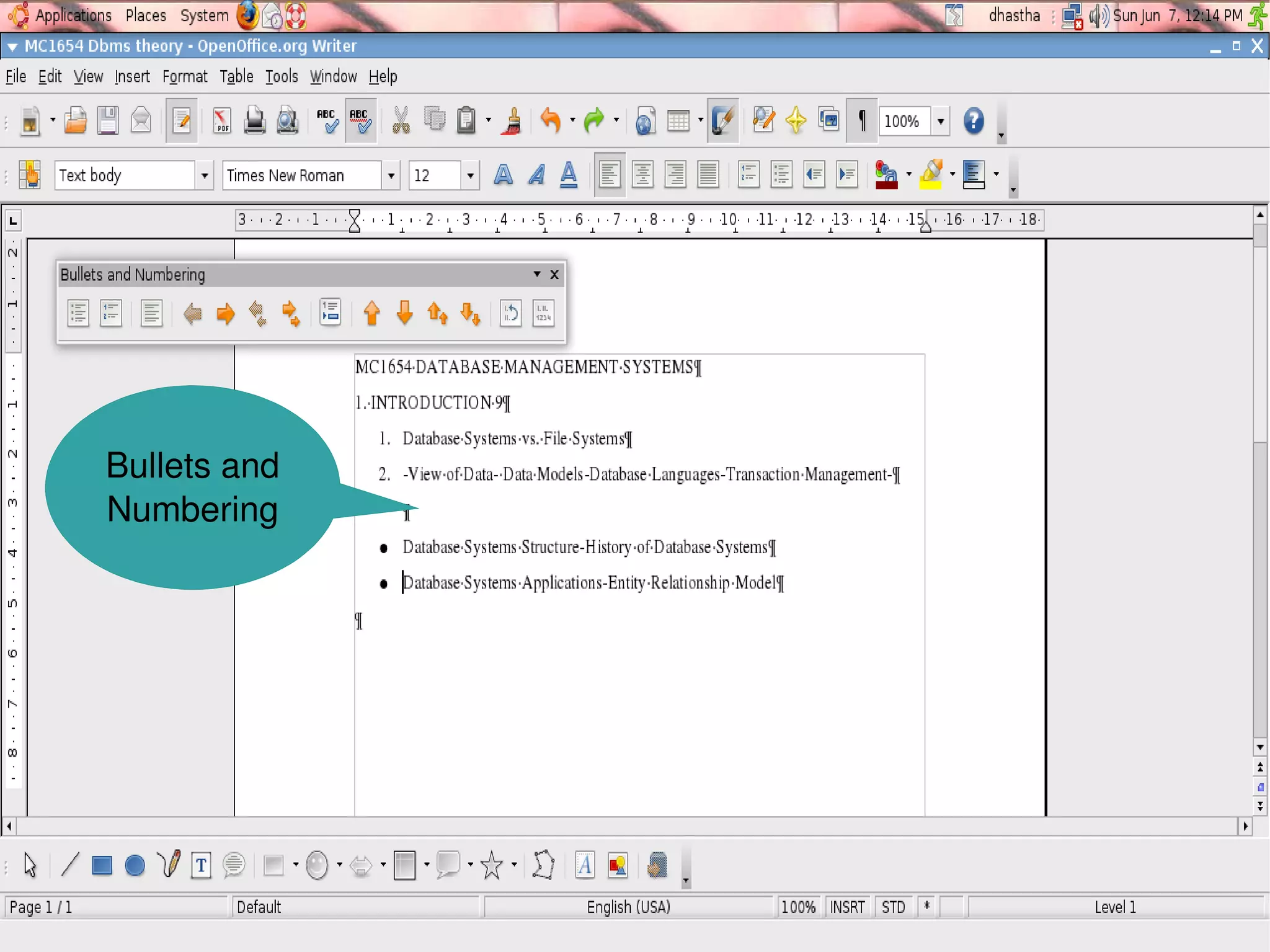The width and height of the screenshot is (1270, 952).
Task: Click INSRT insert mode in status bar
Action: [847, 907]
